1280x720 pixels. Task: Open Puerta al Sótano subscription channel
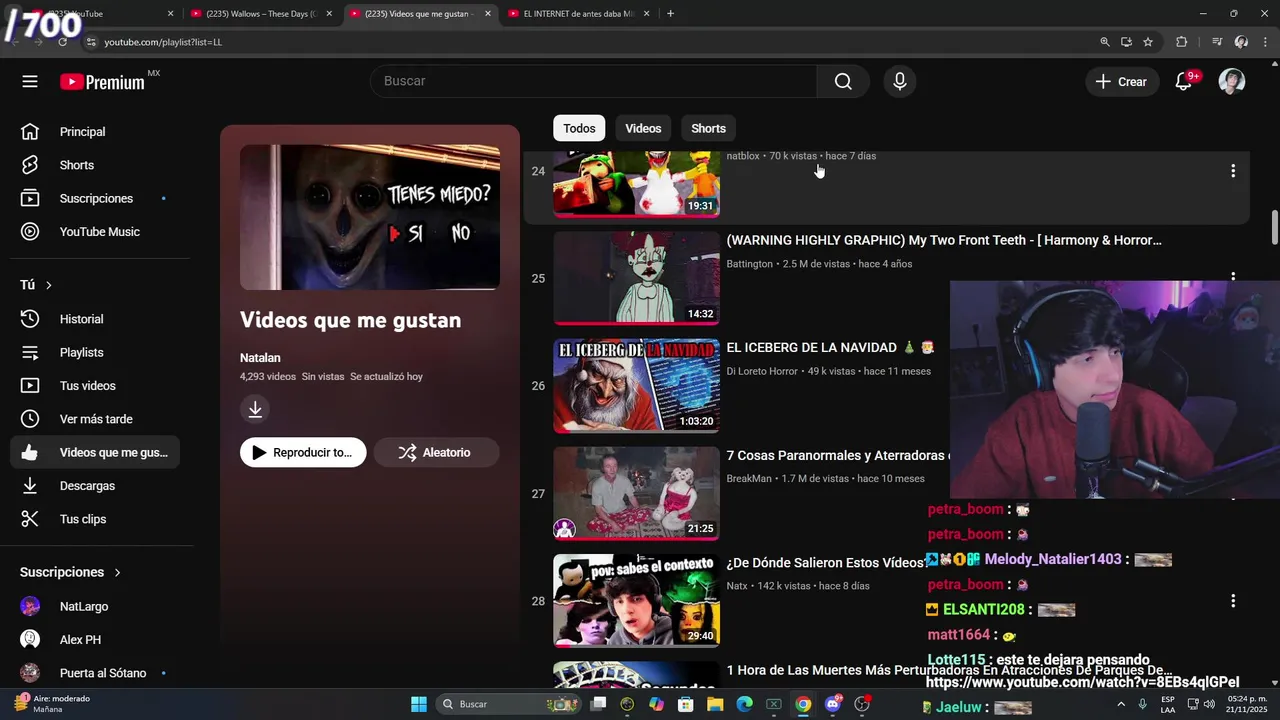point(95,673)
